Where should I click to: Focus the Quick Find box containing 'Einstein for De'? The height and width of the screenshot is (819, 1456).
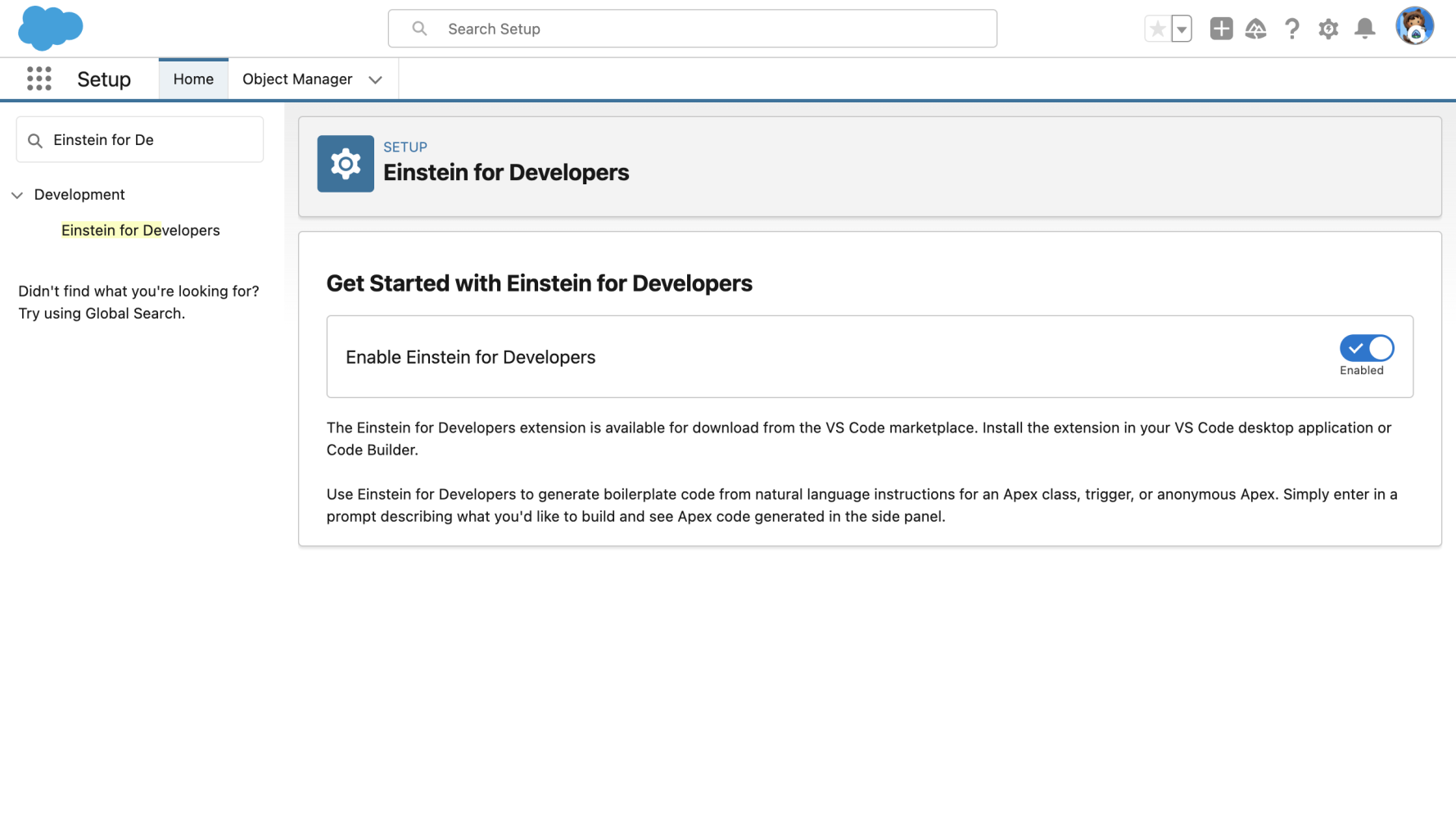click(140, 139)
